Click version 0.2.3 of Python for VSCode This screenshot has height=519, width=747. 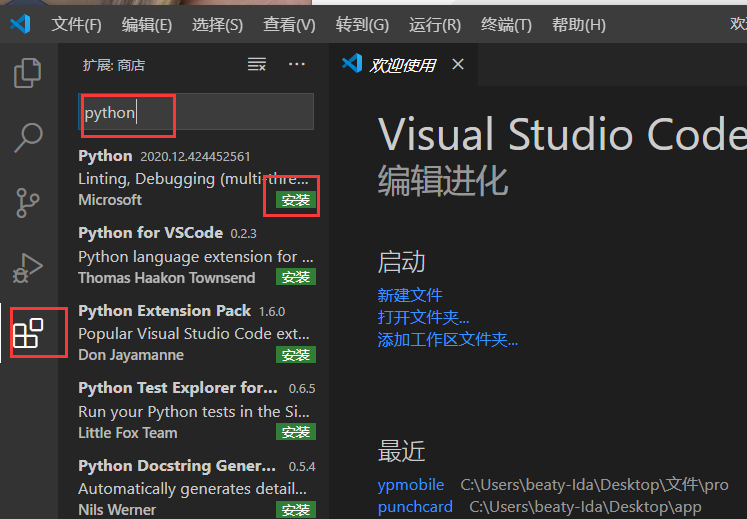click(x=243, y=234)
